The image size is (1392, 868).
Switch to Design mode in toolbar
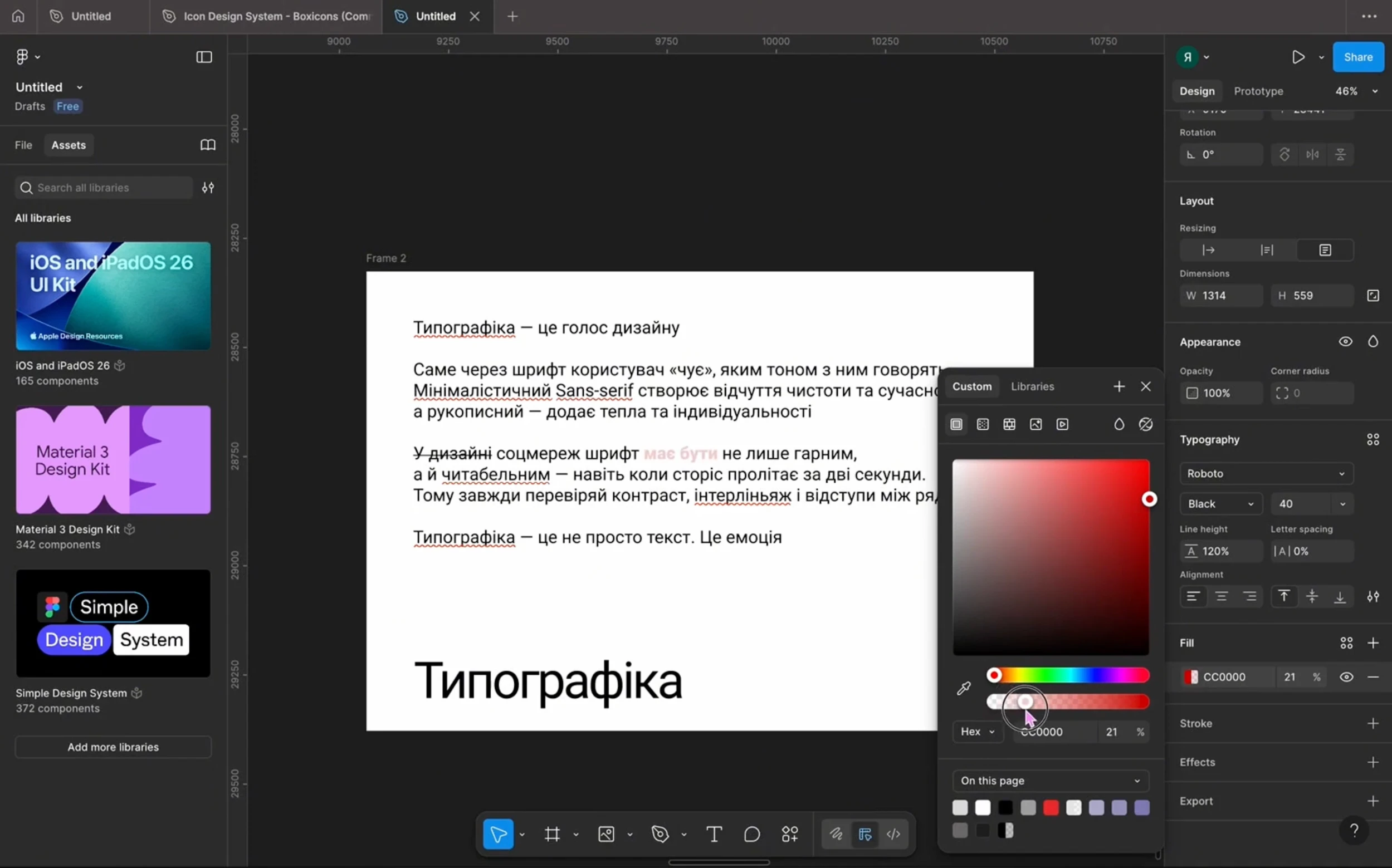point(865,833)
